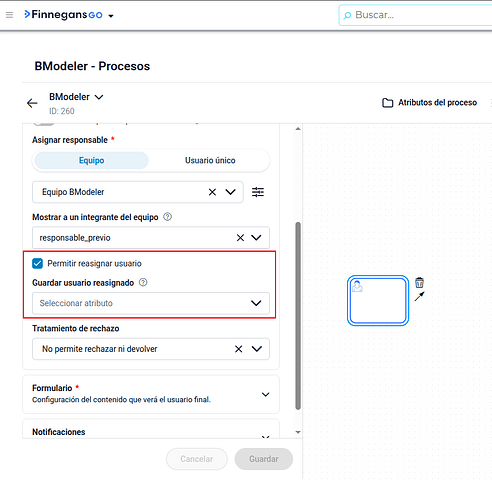
Task: Click the back arrow next to BModeler
Action: pyautogui.click(x=32, y=103)
